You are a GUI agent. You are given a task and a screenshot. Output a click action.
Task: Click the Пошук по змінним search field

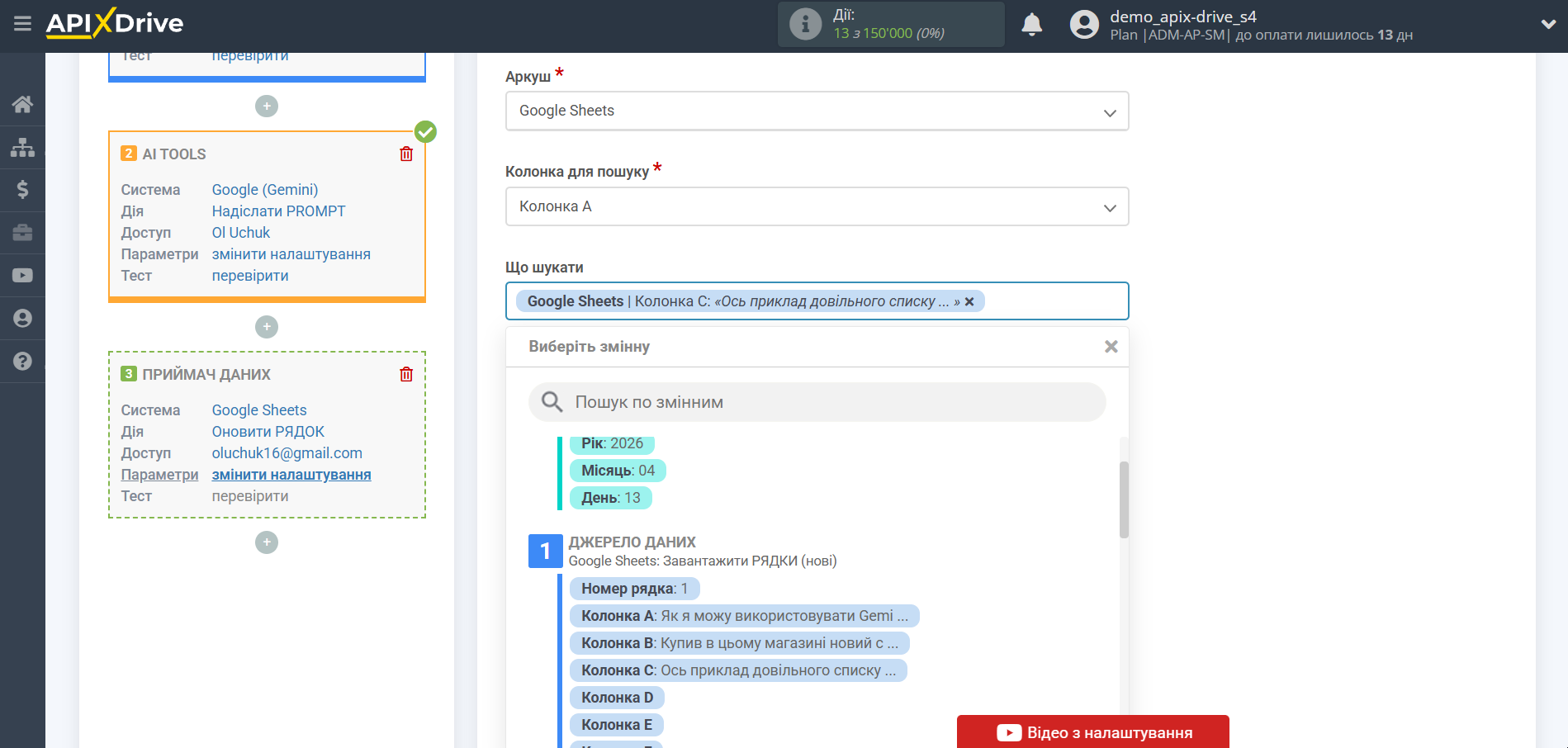point(816,402)
